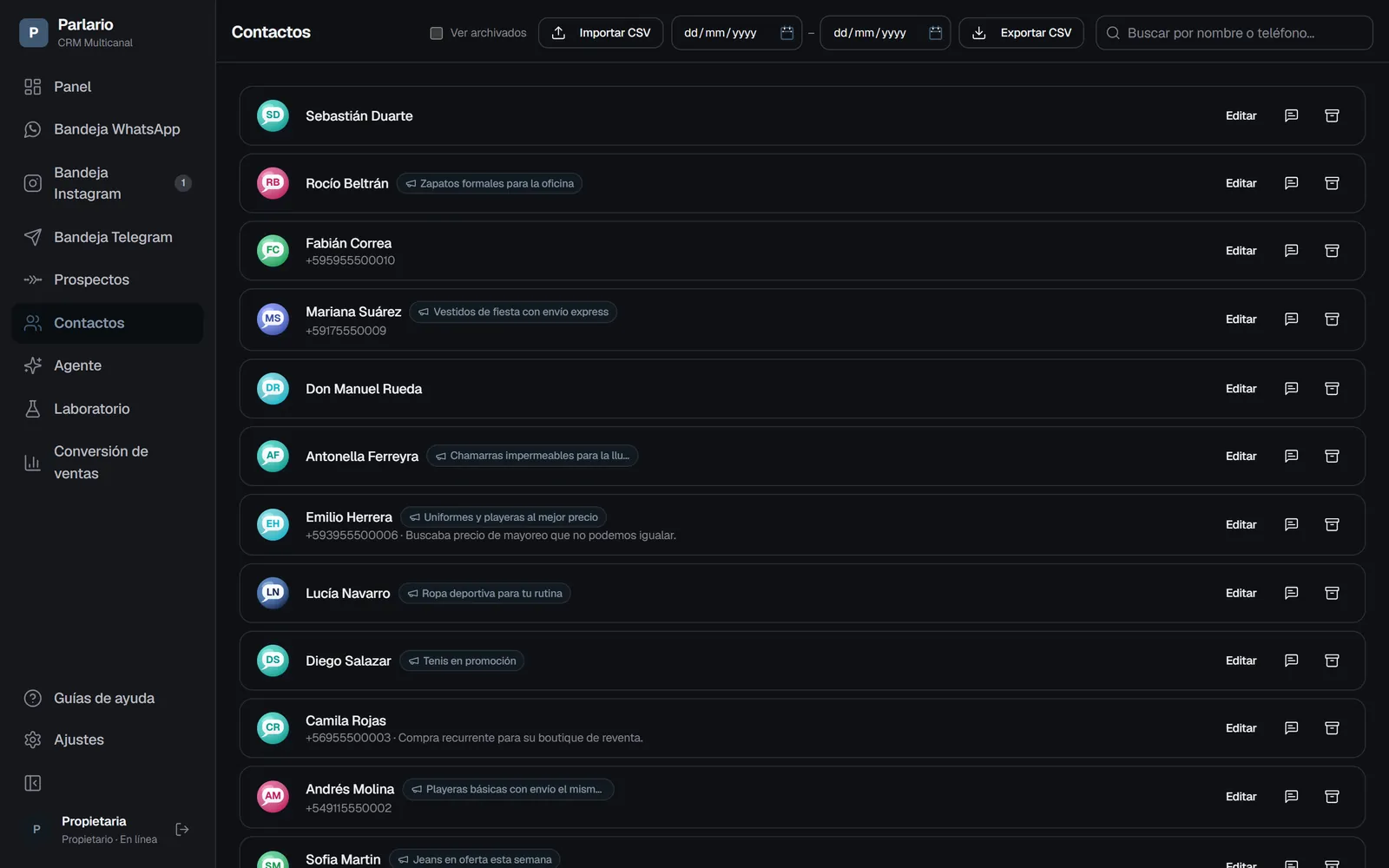Collapse the sidebar panel icon
The width and height of the screenshot is (1389, 868).
(x=33, y=784)
